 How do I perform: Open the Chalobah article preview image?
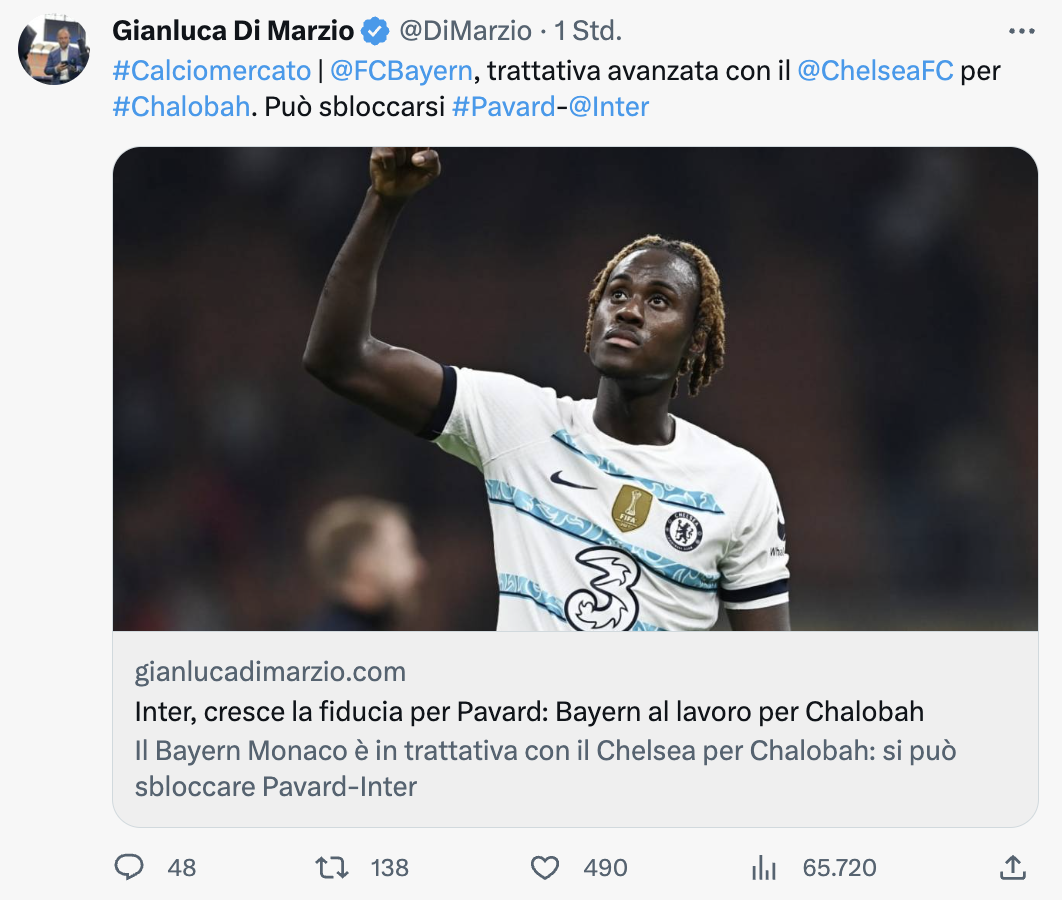coord(575,389)
